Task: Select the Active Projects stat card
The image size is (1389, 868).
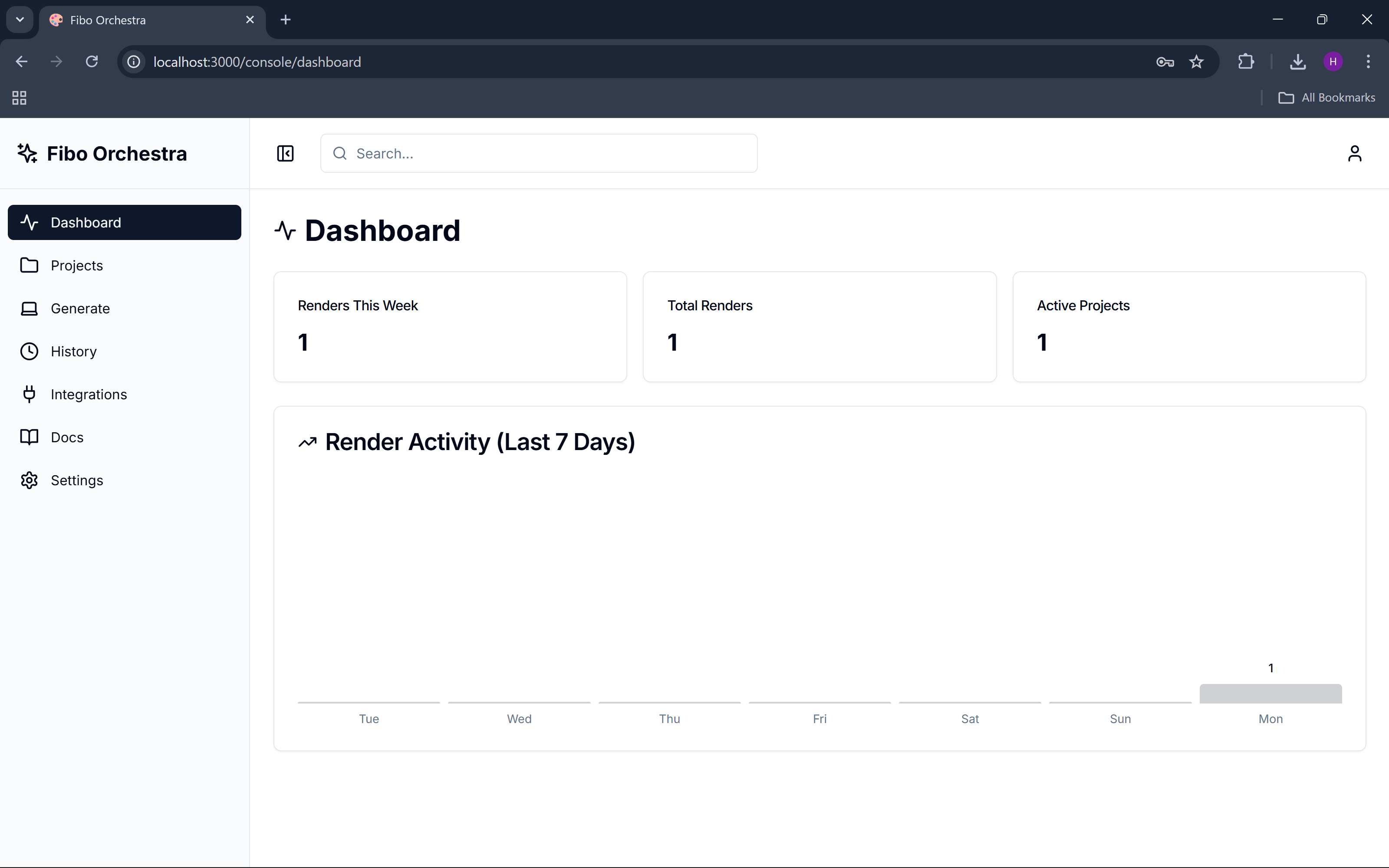Action: [x=1189, y=326]
